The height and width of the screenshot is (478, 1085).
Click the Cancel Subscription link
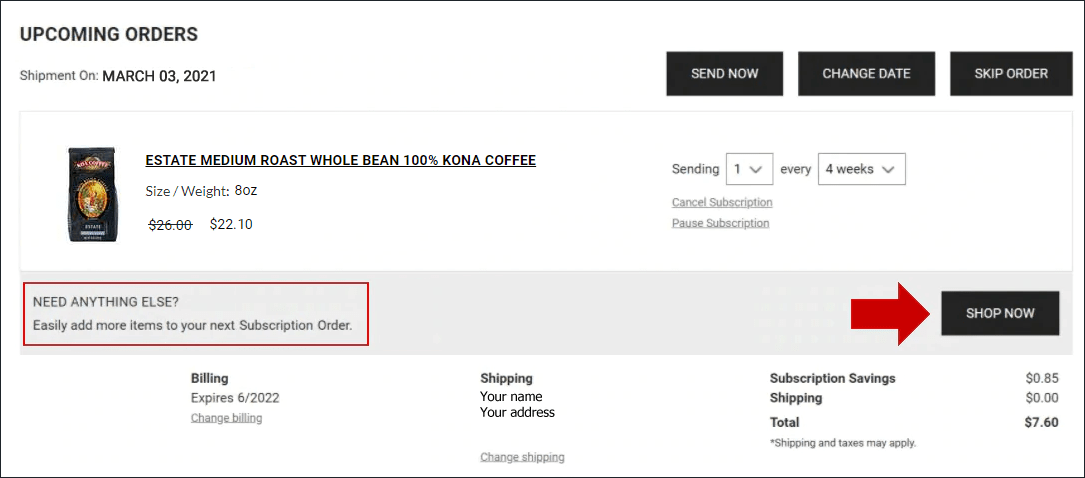point(722,202)
